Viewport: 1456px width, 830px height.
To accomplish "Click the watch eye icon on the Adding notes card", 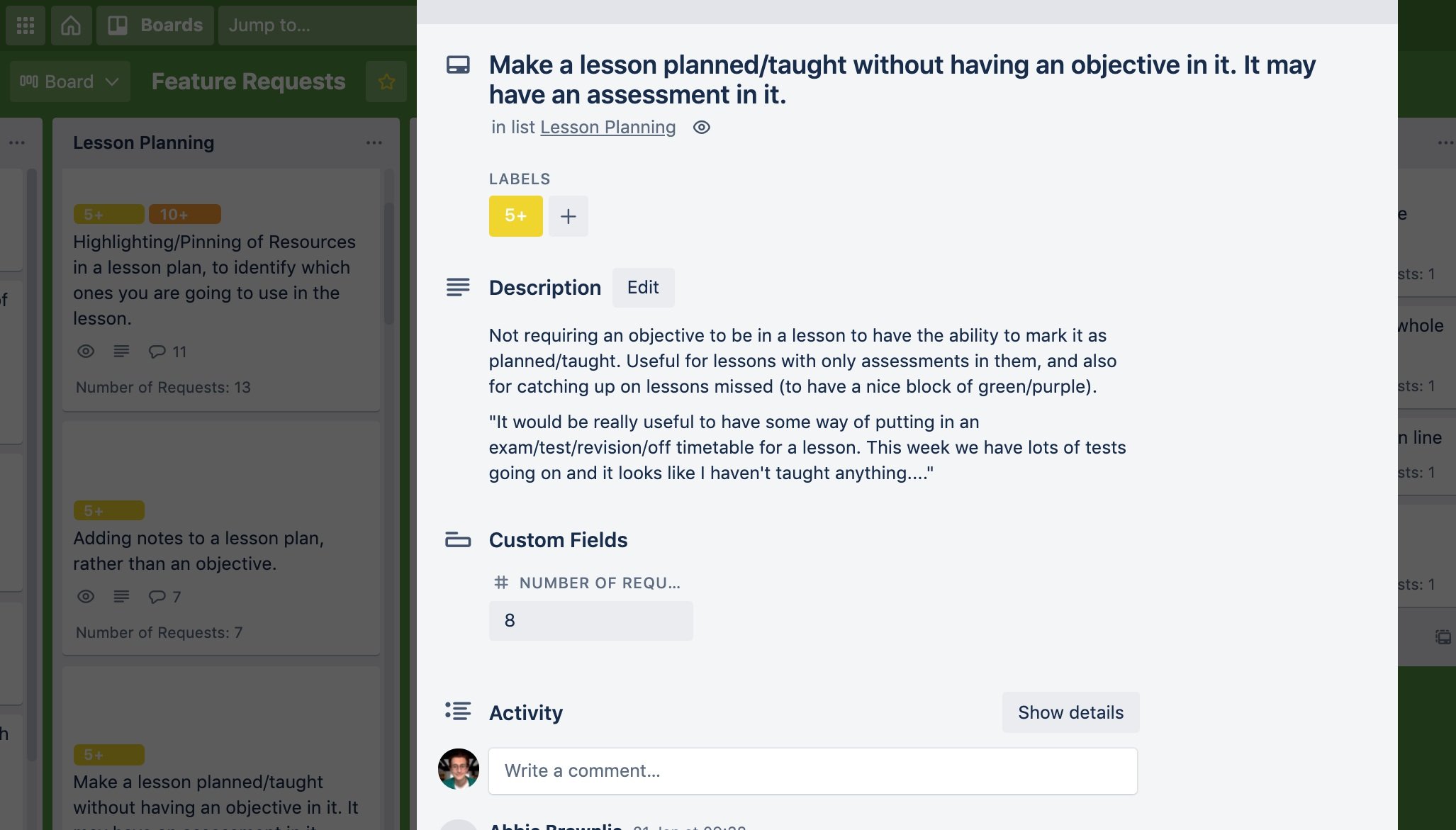I will pos(86,597).
